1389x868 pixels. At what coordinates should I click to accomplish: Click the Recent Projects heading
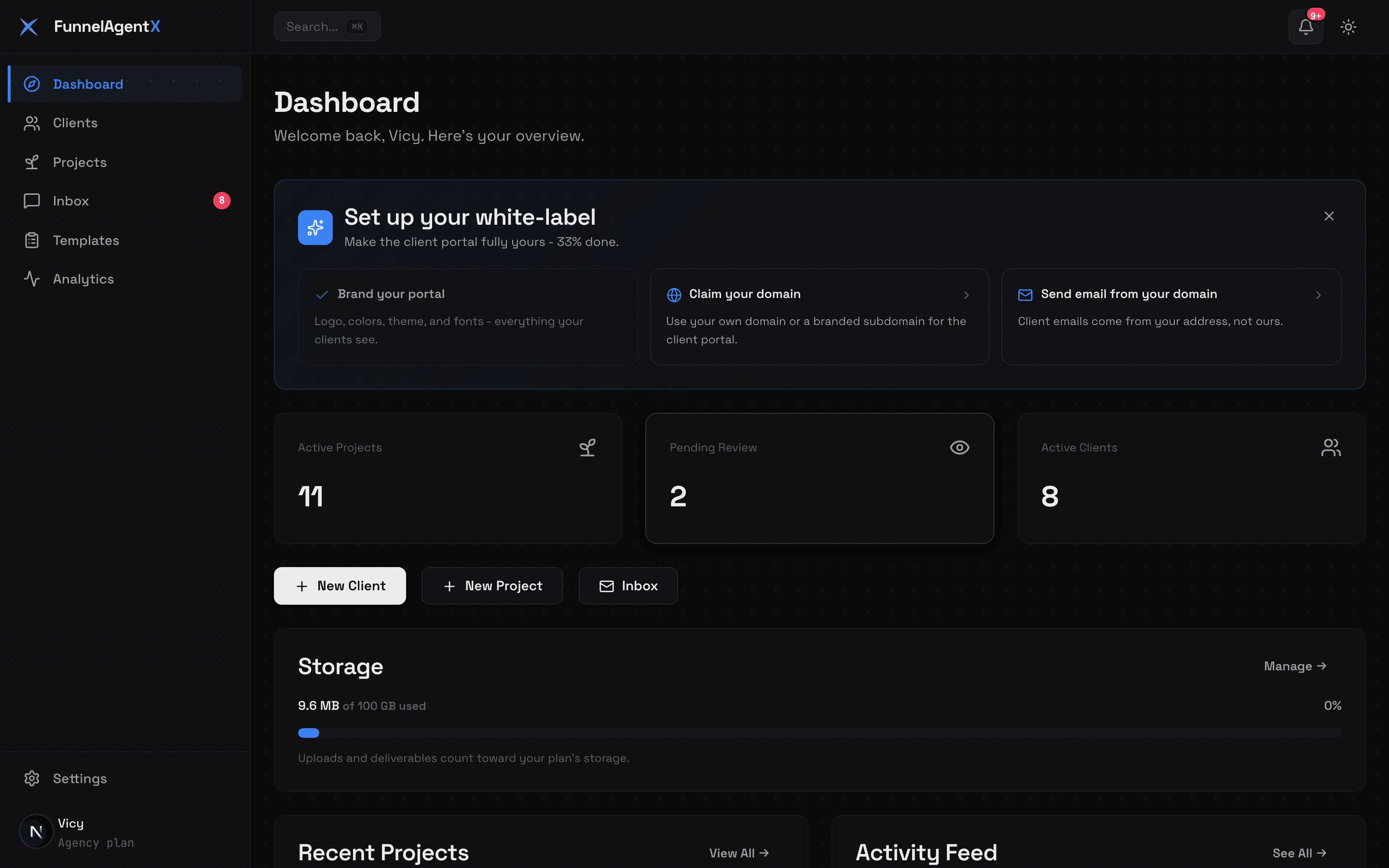tap(383, 853)
